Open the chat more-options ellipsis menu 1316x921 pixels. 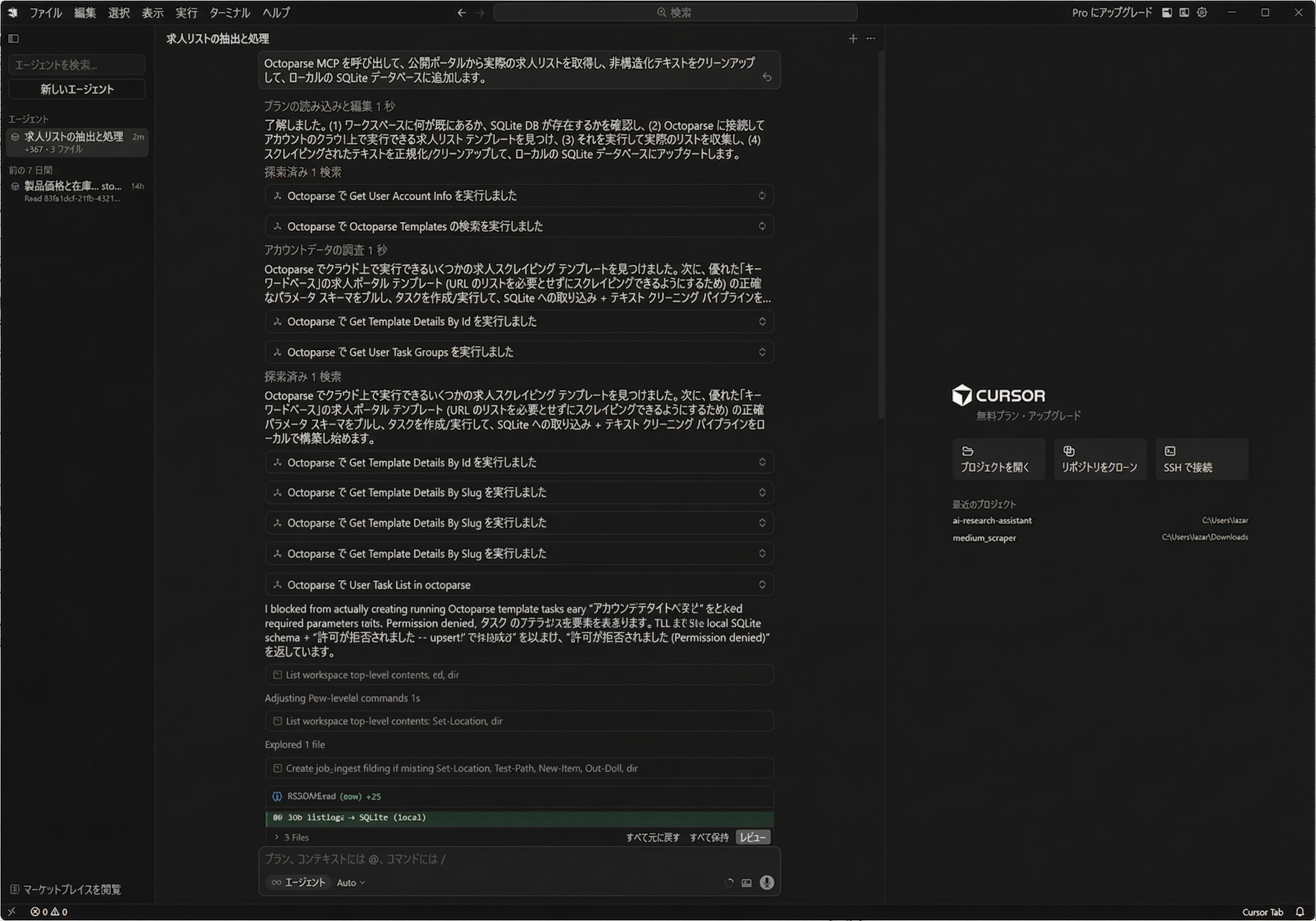871,38
